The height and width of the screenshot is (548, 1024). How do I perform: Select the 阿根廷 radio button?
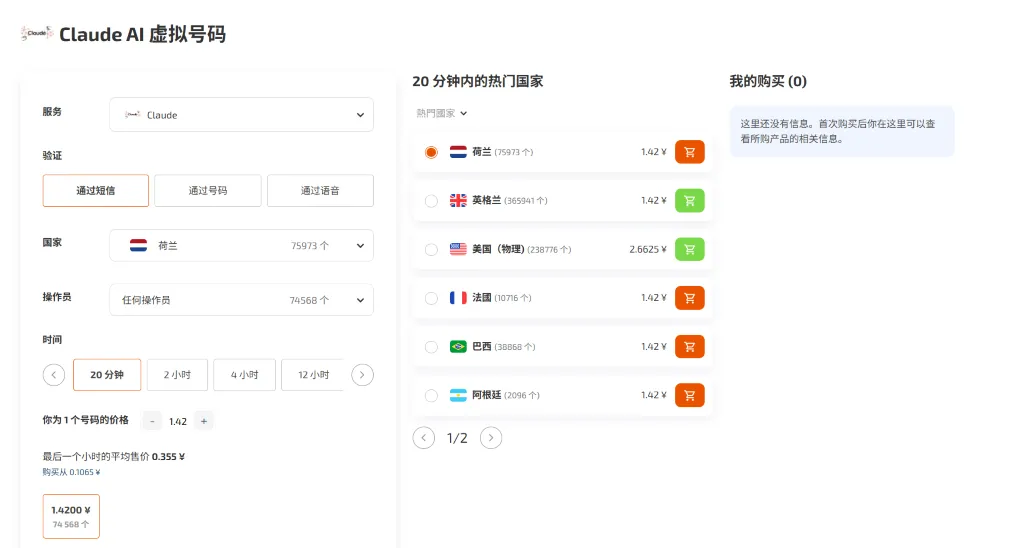[x=431, y=395]
